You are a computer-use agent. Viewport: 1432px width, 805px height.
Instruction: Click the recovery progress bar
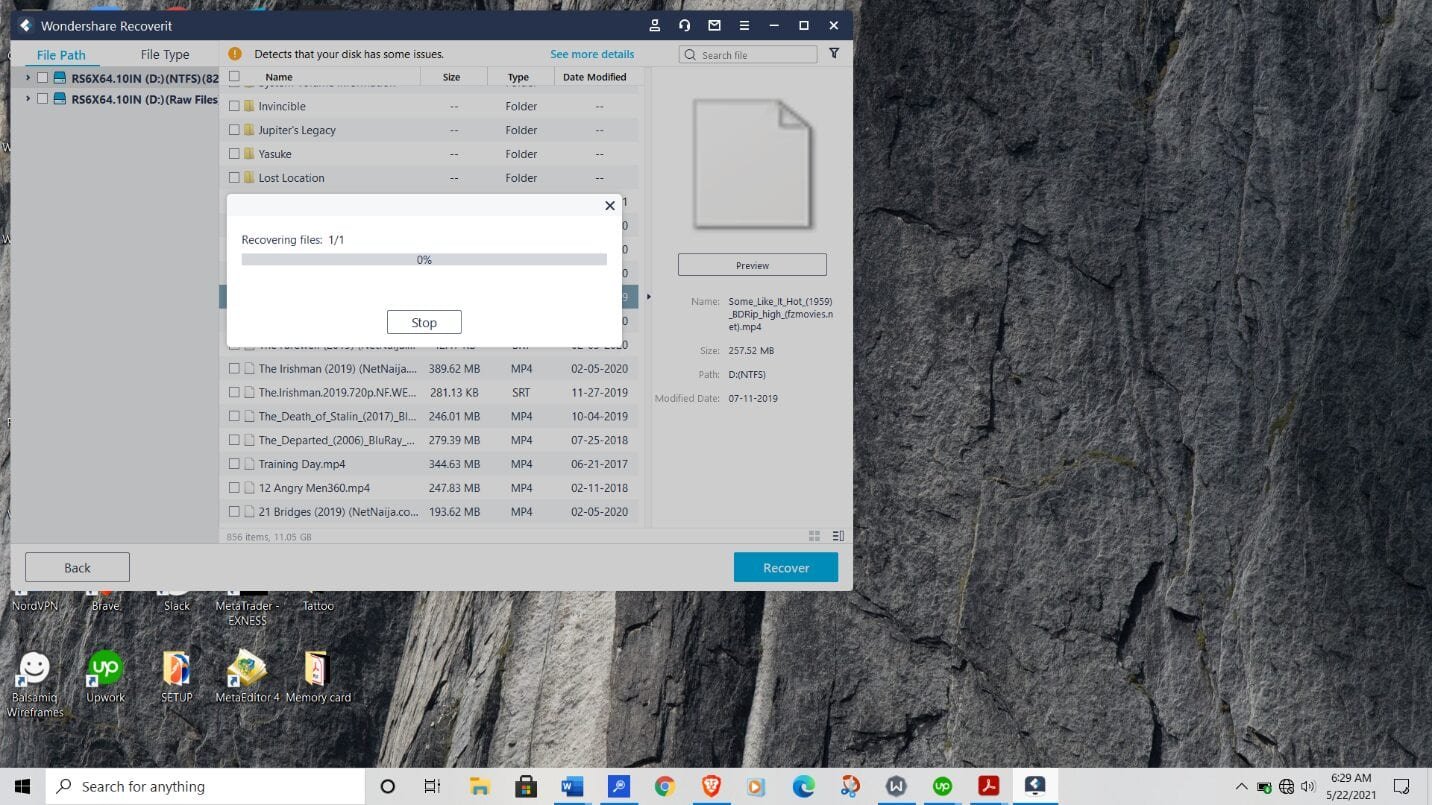pyautogui.click(x=424, y=260)
